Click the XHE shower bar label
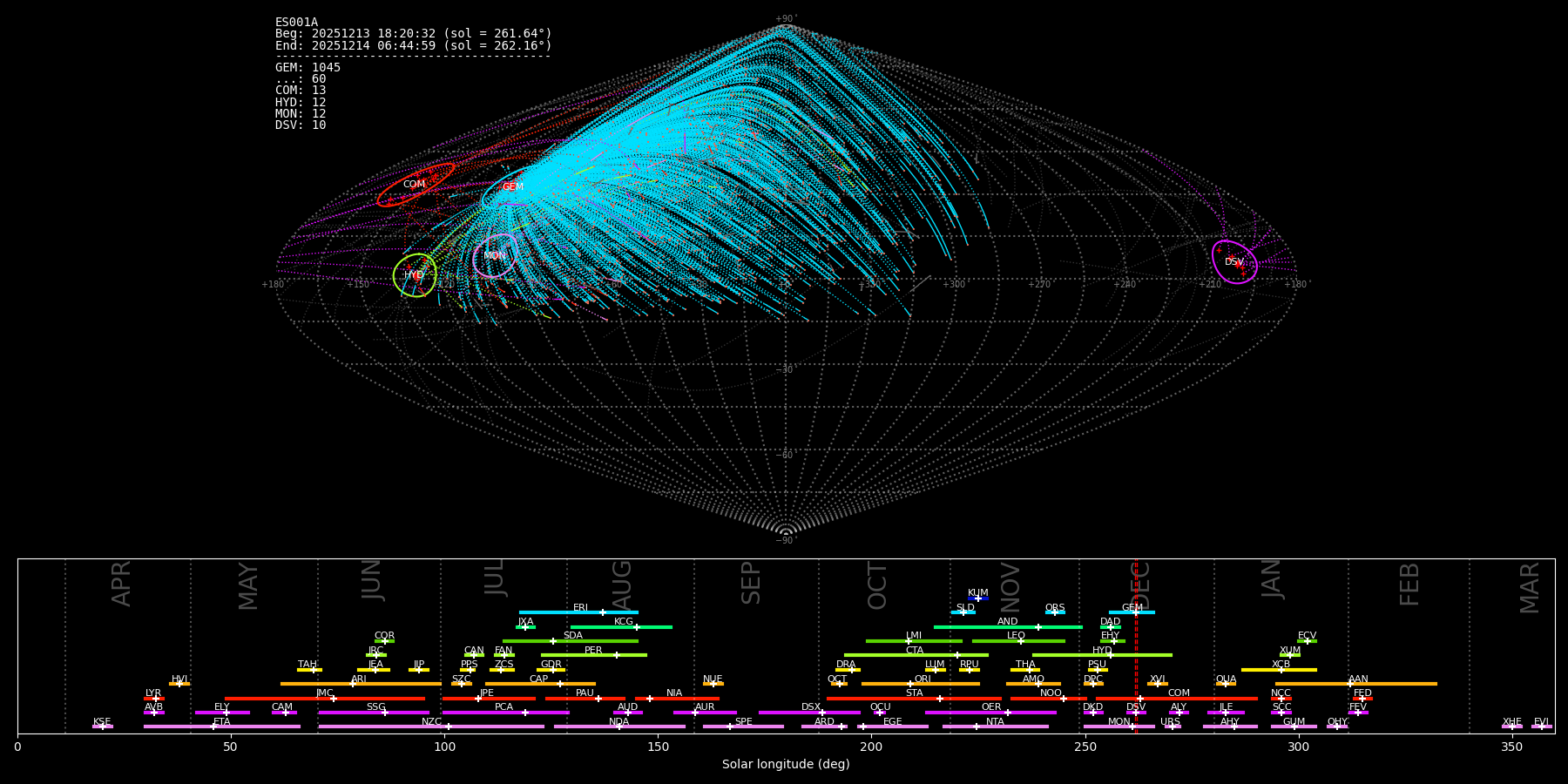Screen dimensions: 1568x784 point(1512,722)
